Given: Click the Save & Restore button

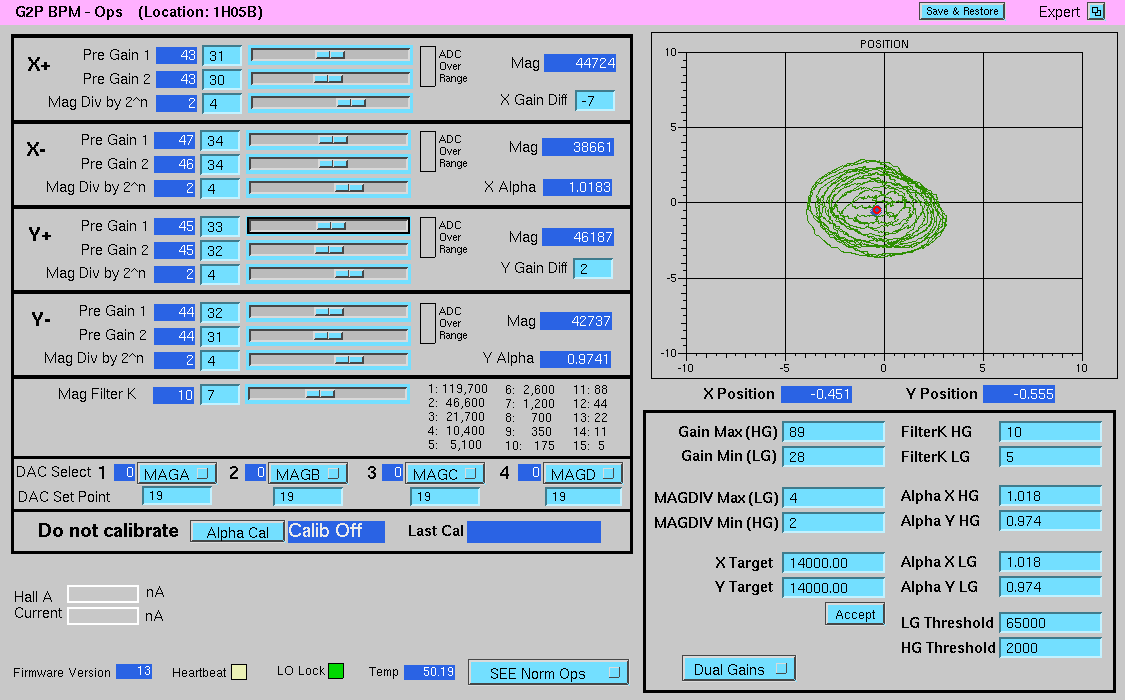Looking at the screenshot, I should (x=962, y=11).
